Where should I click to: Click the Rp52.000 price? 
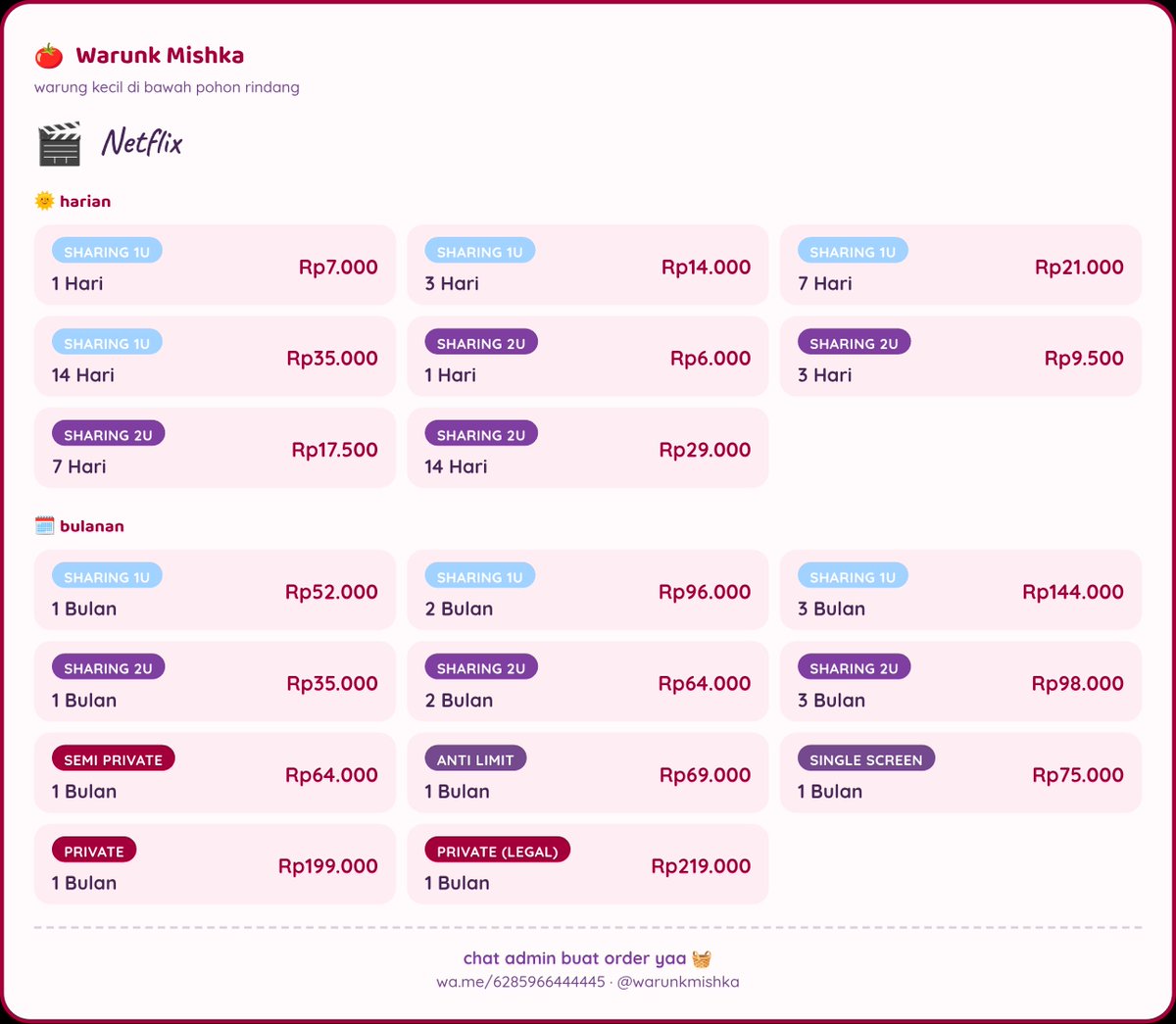pyautogui.click(x=331, y=592)
